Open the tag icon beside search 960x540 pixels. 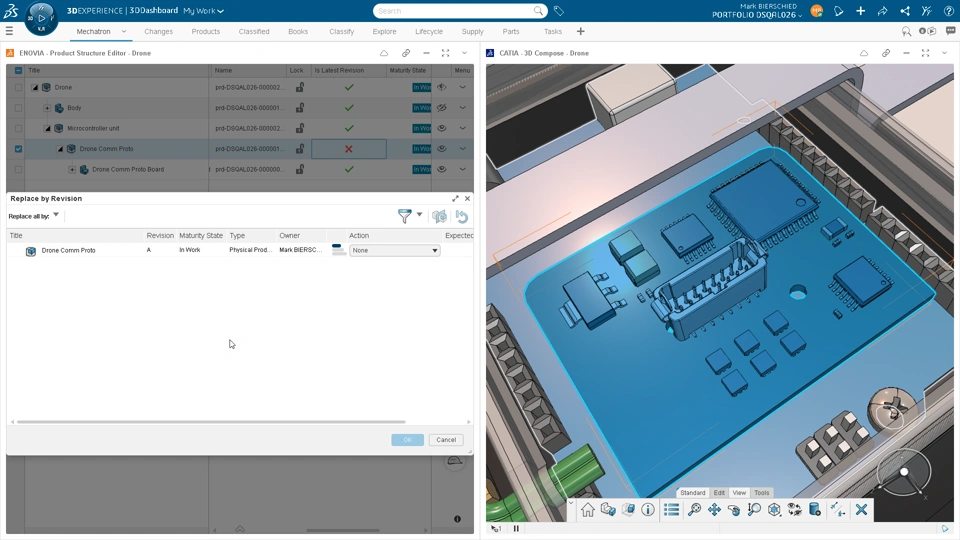558,11
